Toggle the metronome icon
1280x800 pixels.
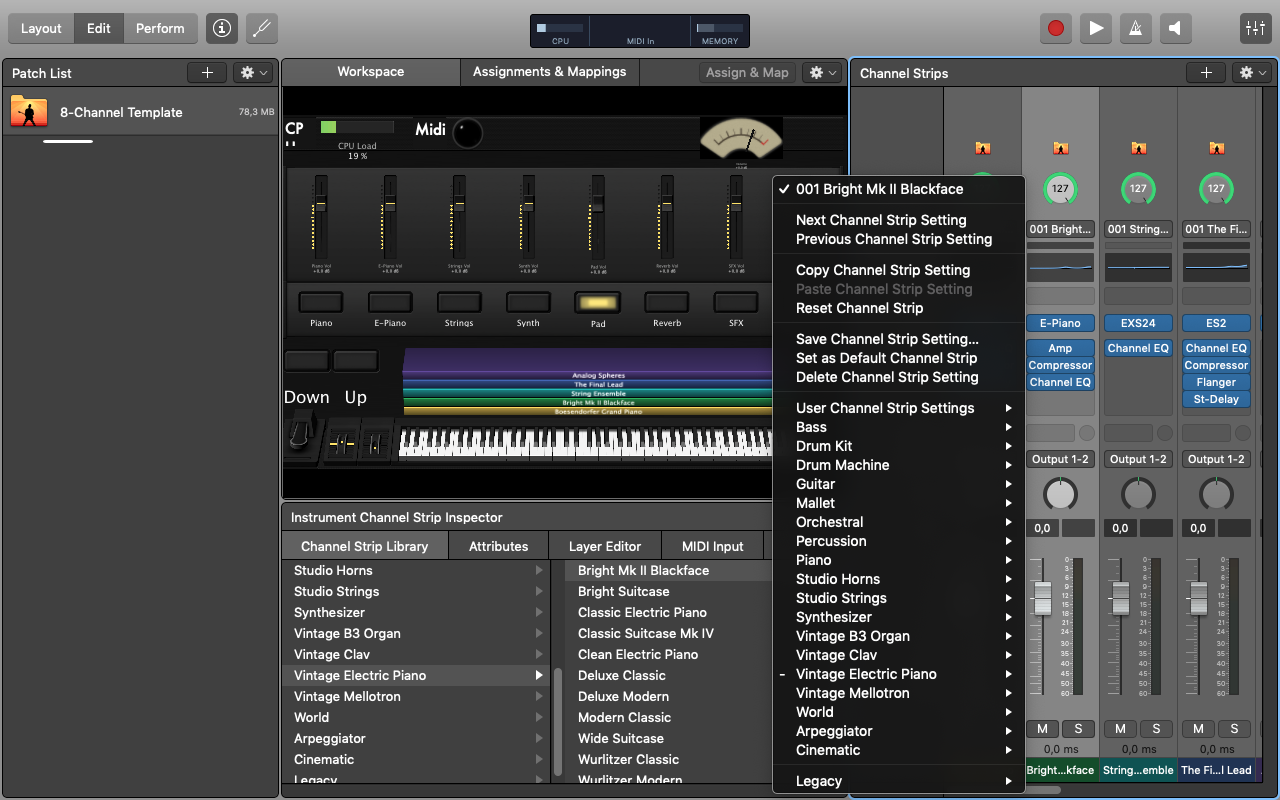pos(1135,28)
